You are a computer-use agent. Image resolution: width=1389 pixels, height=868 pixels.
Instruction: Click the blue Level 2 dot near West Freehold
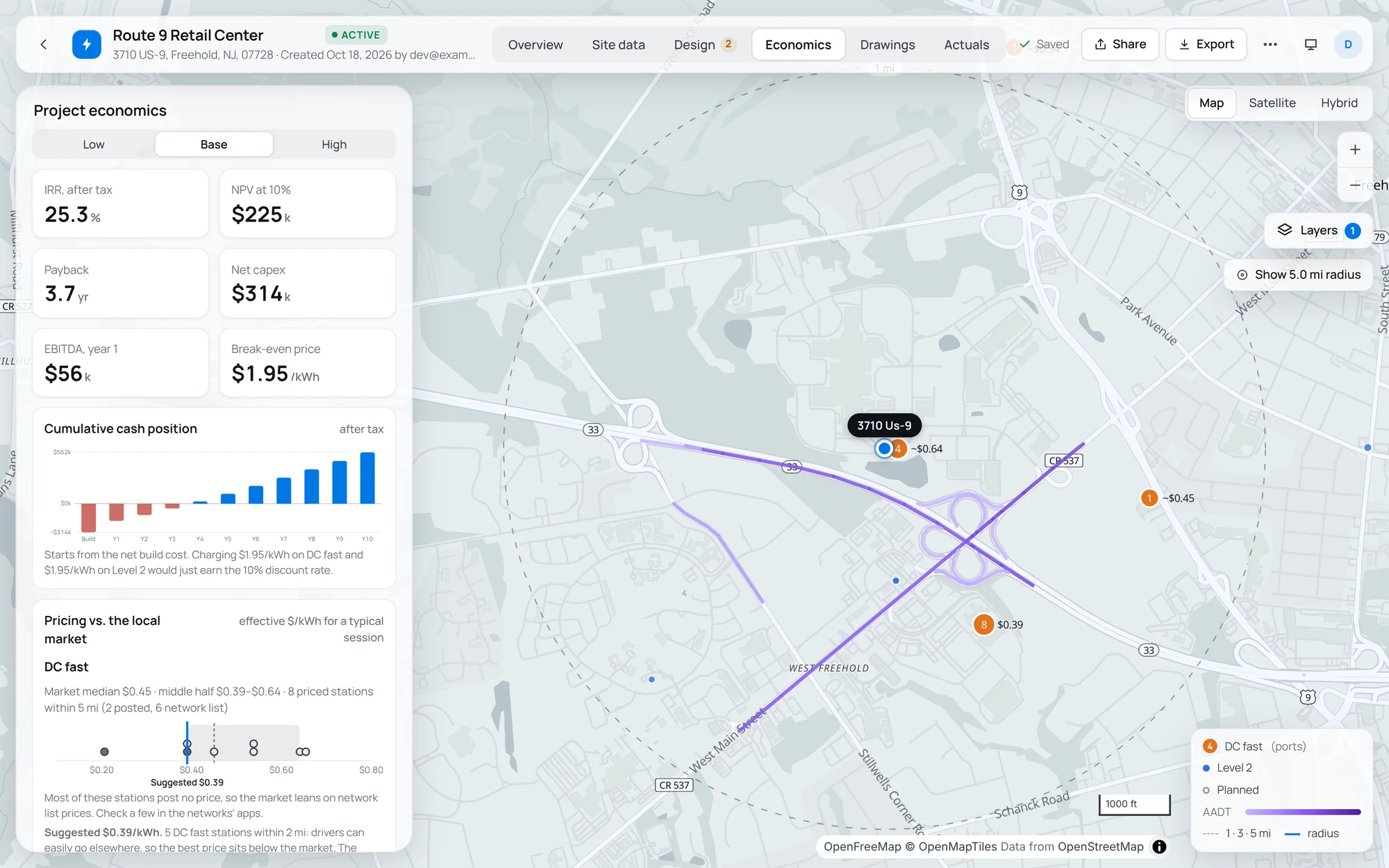(896, 581)
